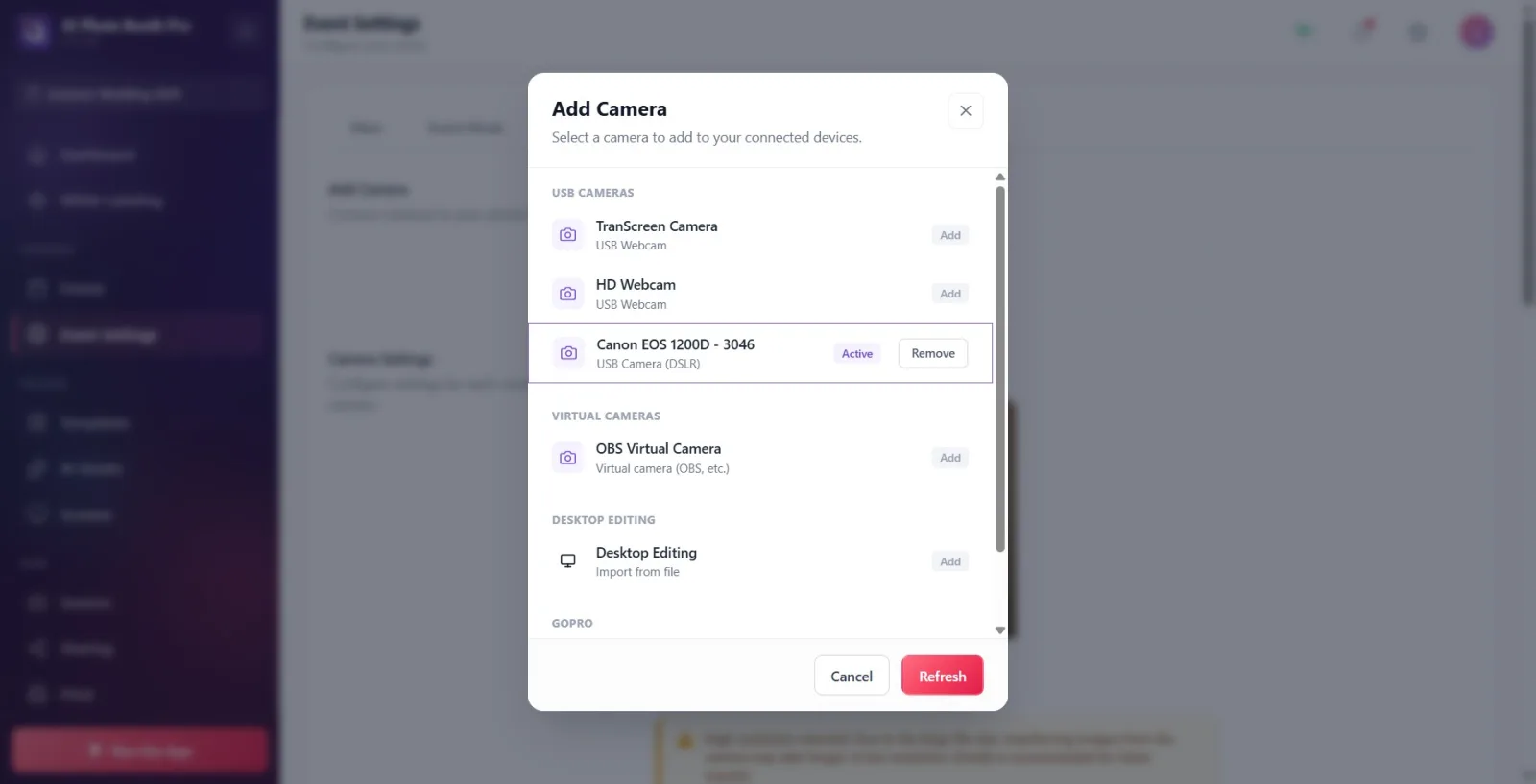Select the OBS Virtual Camera name
This screenshot has width=1536, height=784.
coord(659,448)
